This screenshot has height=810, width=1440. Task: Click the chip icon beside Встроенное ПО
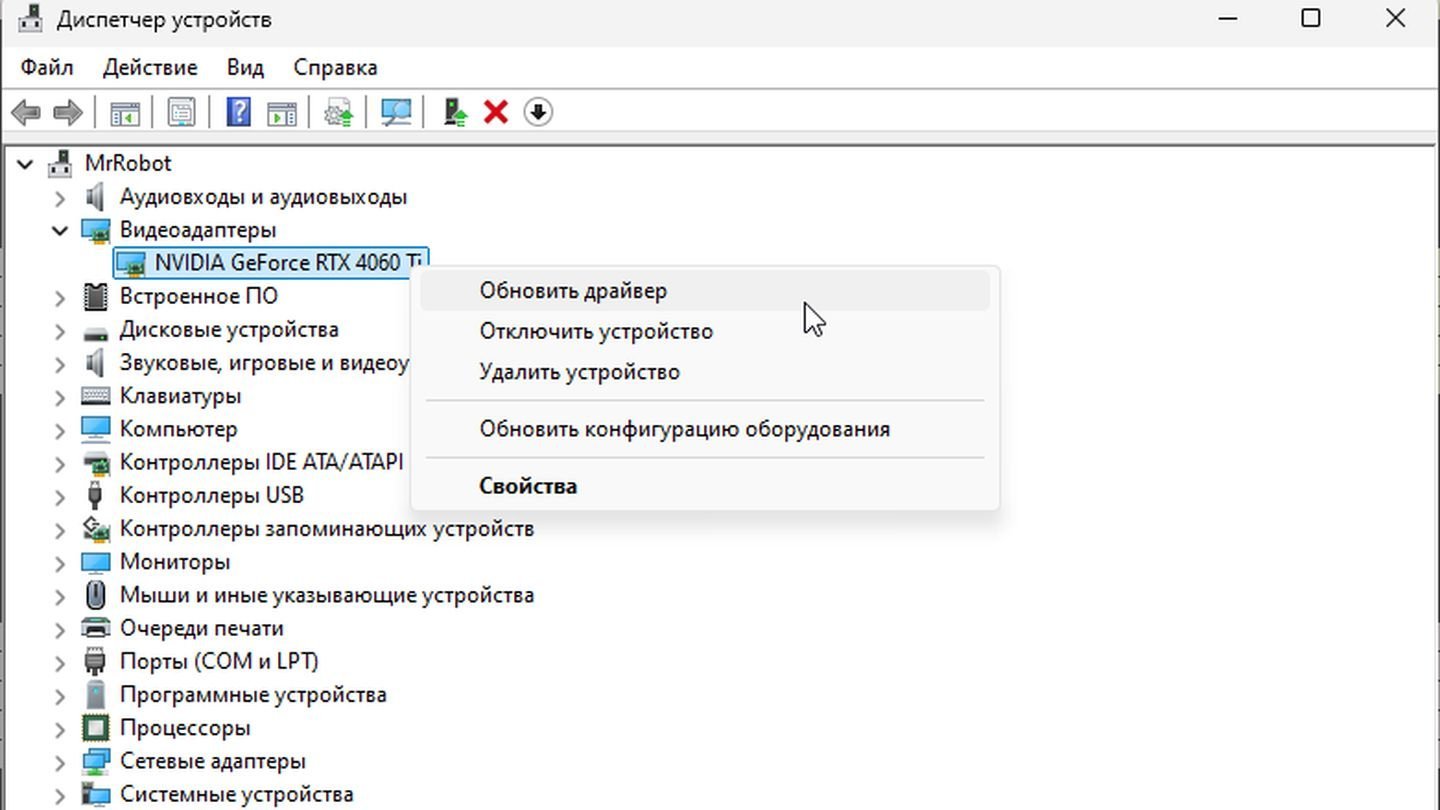(x=95, y=296)
